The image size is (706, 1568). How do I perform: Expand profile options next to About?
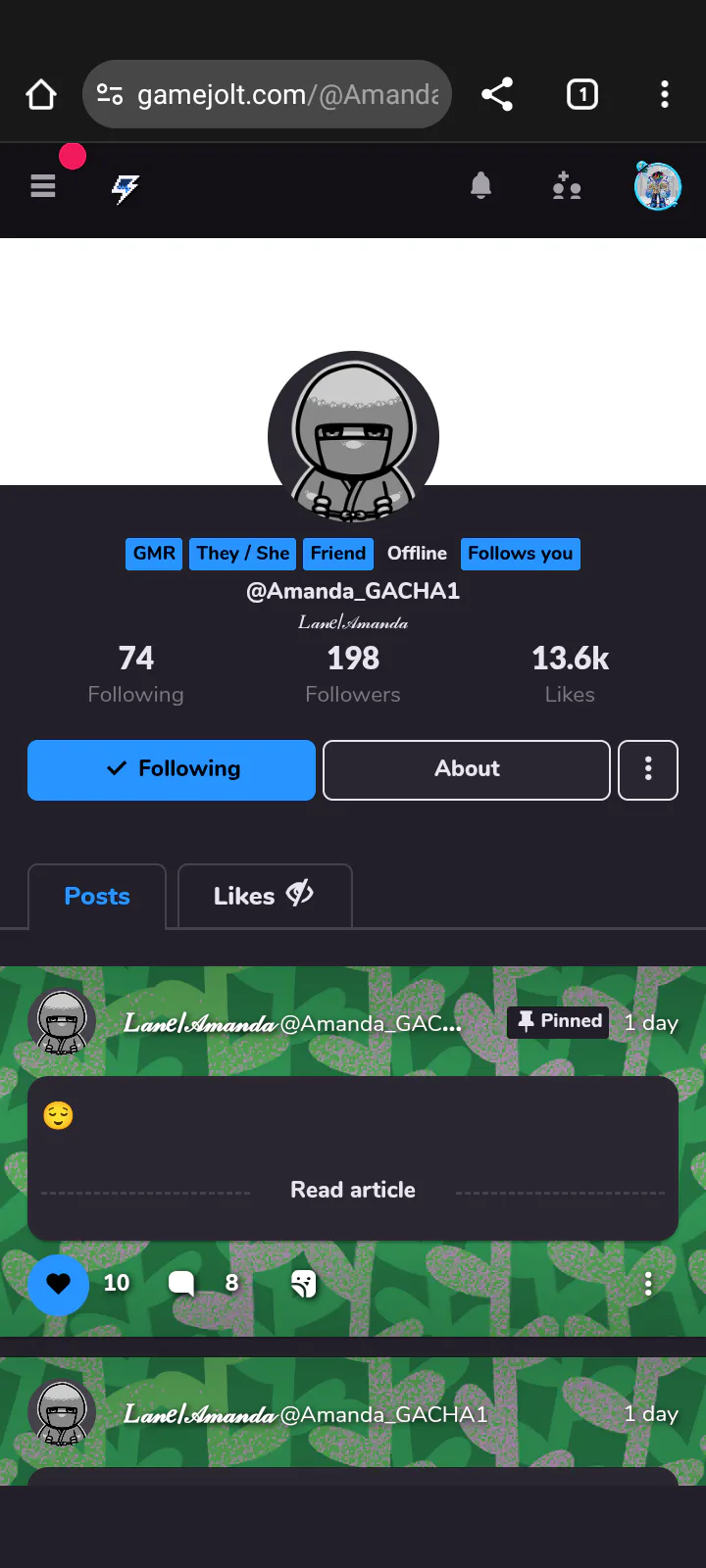point(648,770)
